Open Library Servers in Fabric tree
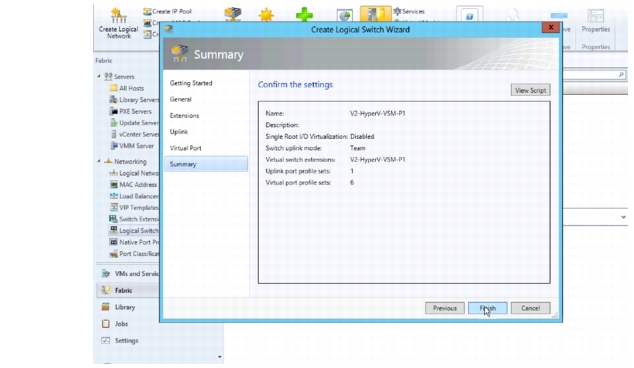The image size is (634, 368). click(x=134, y=99)
